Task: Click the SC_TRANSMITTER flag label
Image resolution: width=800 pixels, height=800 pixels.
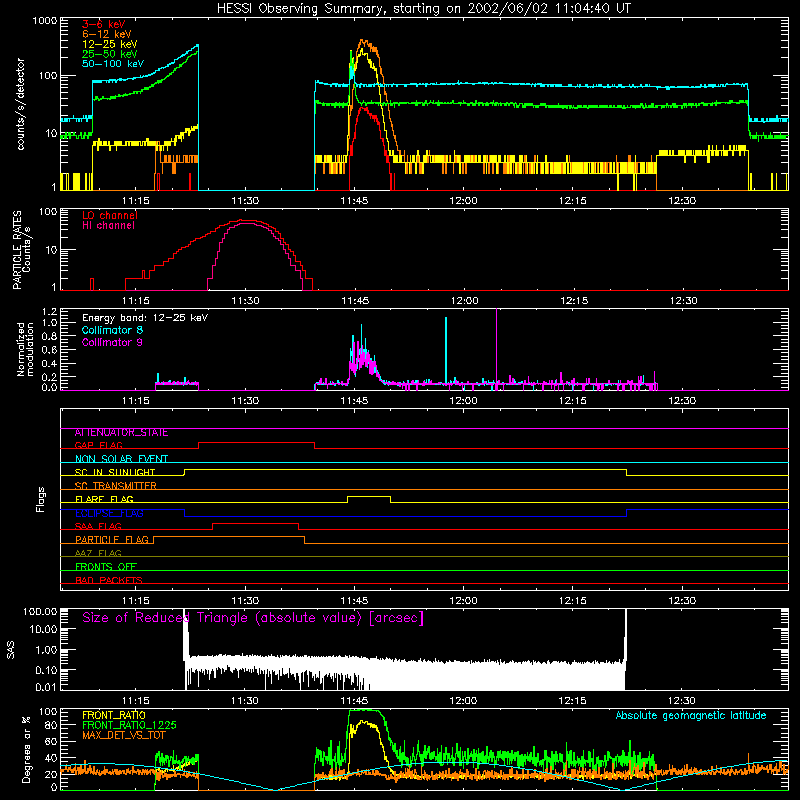Action: 115,486
